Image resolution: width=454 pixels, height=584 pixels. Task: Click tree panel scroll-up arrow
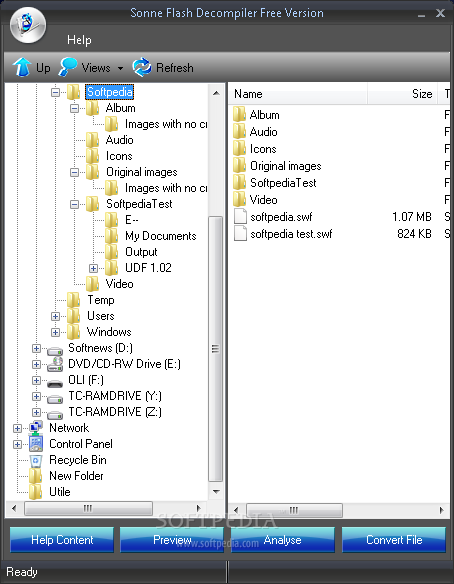(216, 93)
